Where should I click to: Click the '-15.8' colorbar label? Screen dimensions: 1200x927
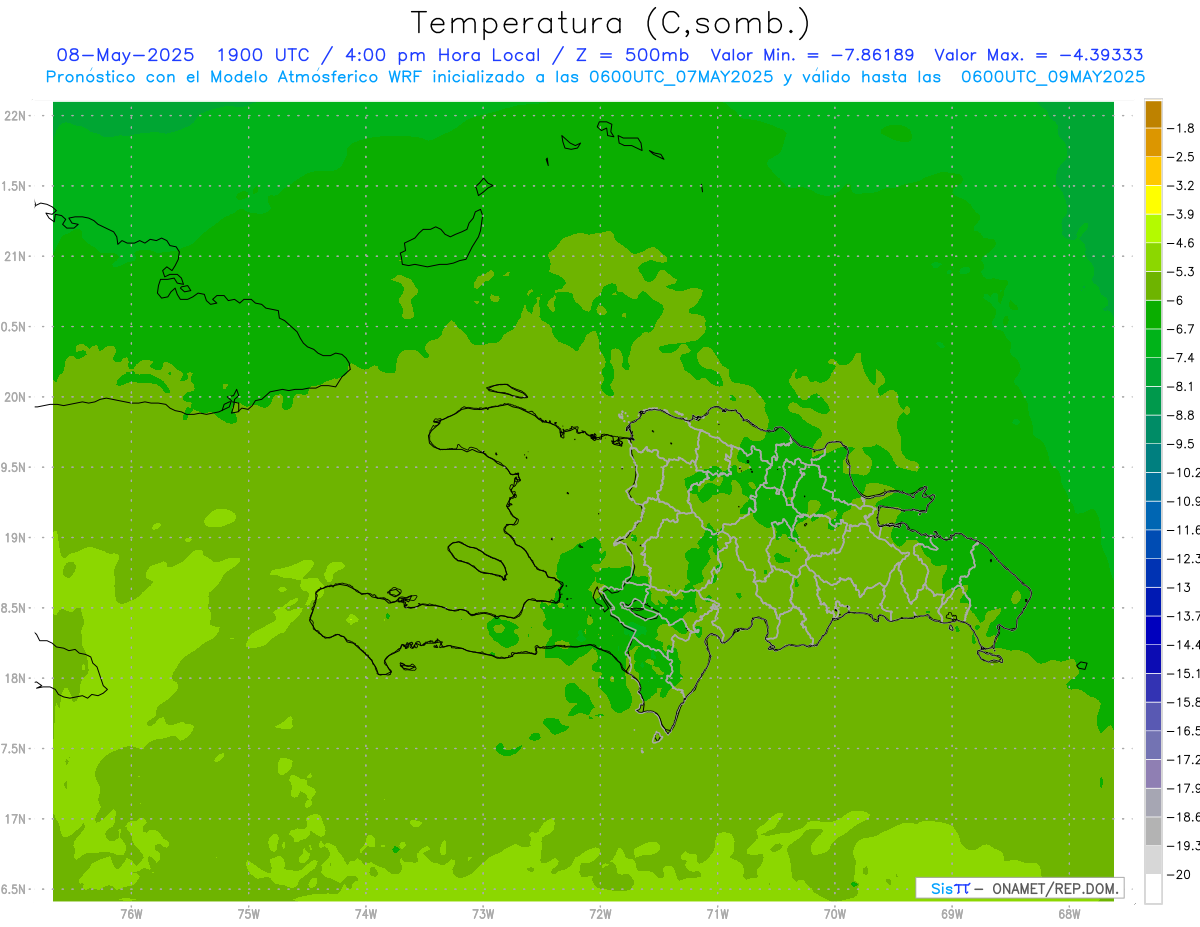point(1184,702)
